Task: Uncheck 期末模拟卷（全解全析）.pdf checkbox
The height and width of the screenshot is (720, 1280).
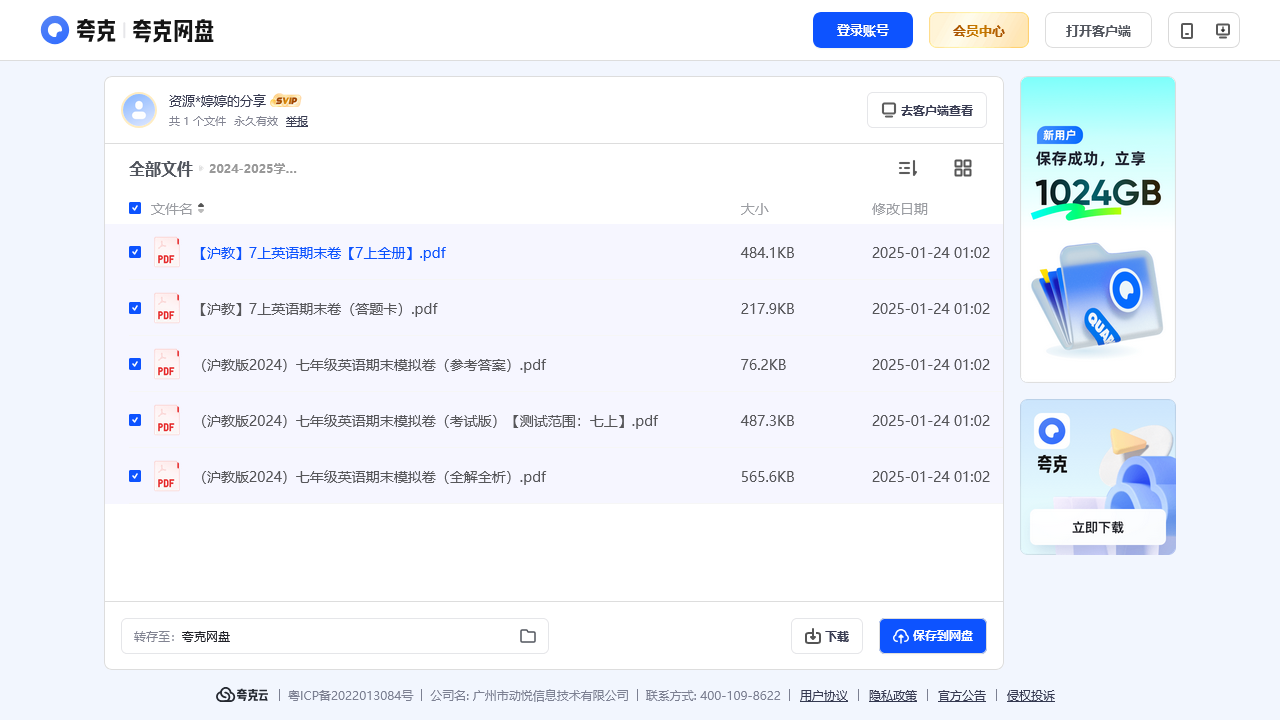Action: coord(135,476)
